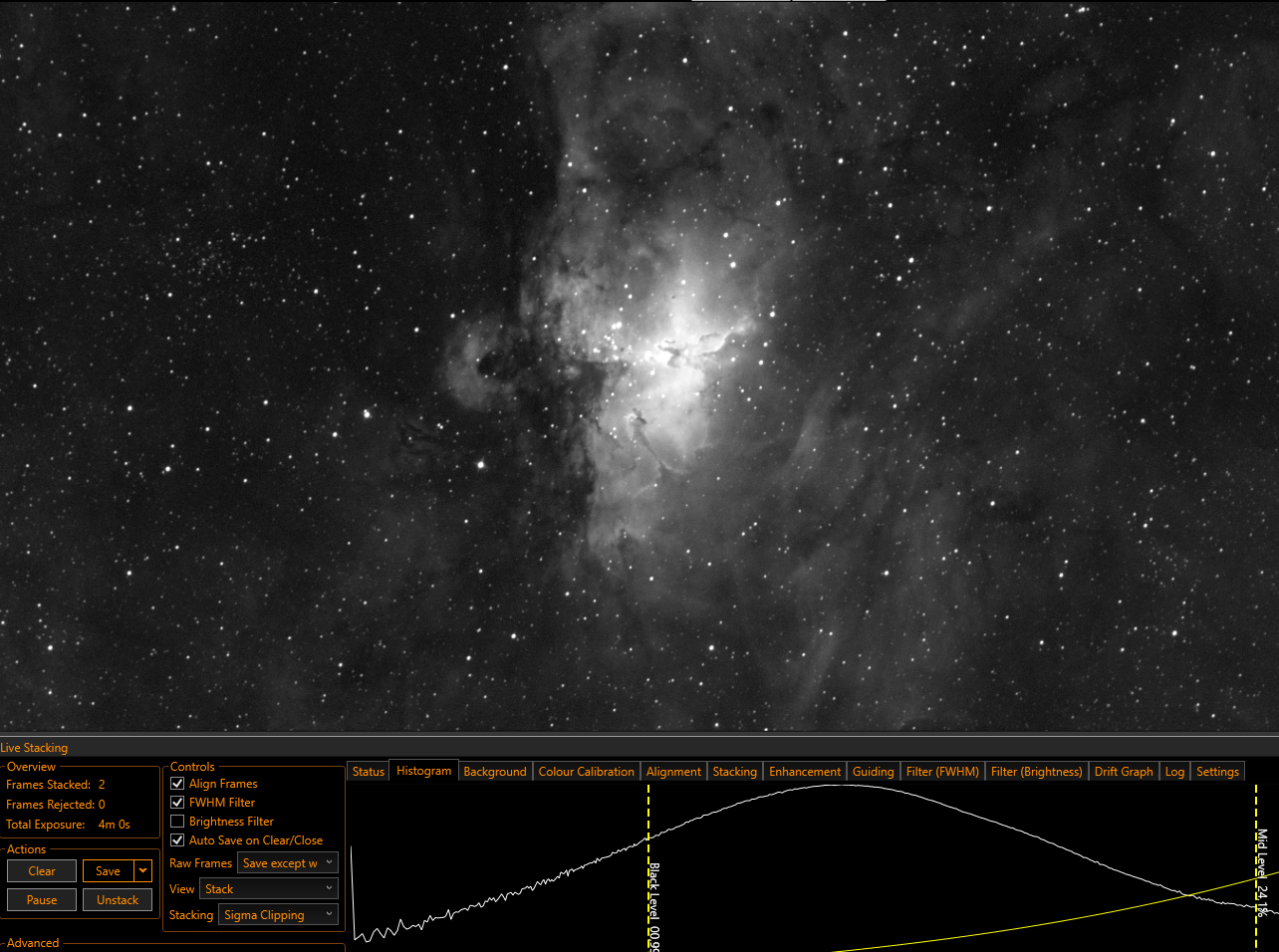This screenshot has width=1279, height=952.
Task: Show the Alignment tab
Action: (674, 772)
